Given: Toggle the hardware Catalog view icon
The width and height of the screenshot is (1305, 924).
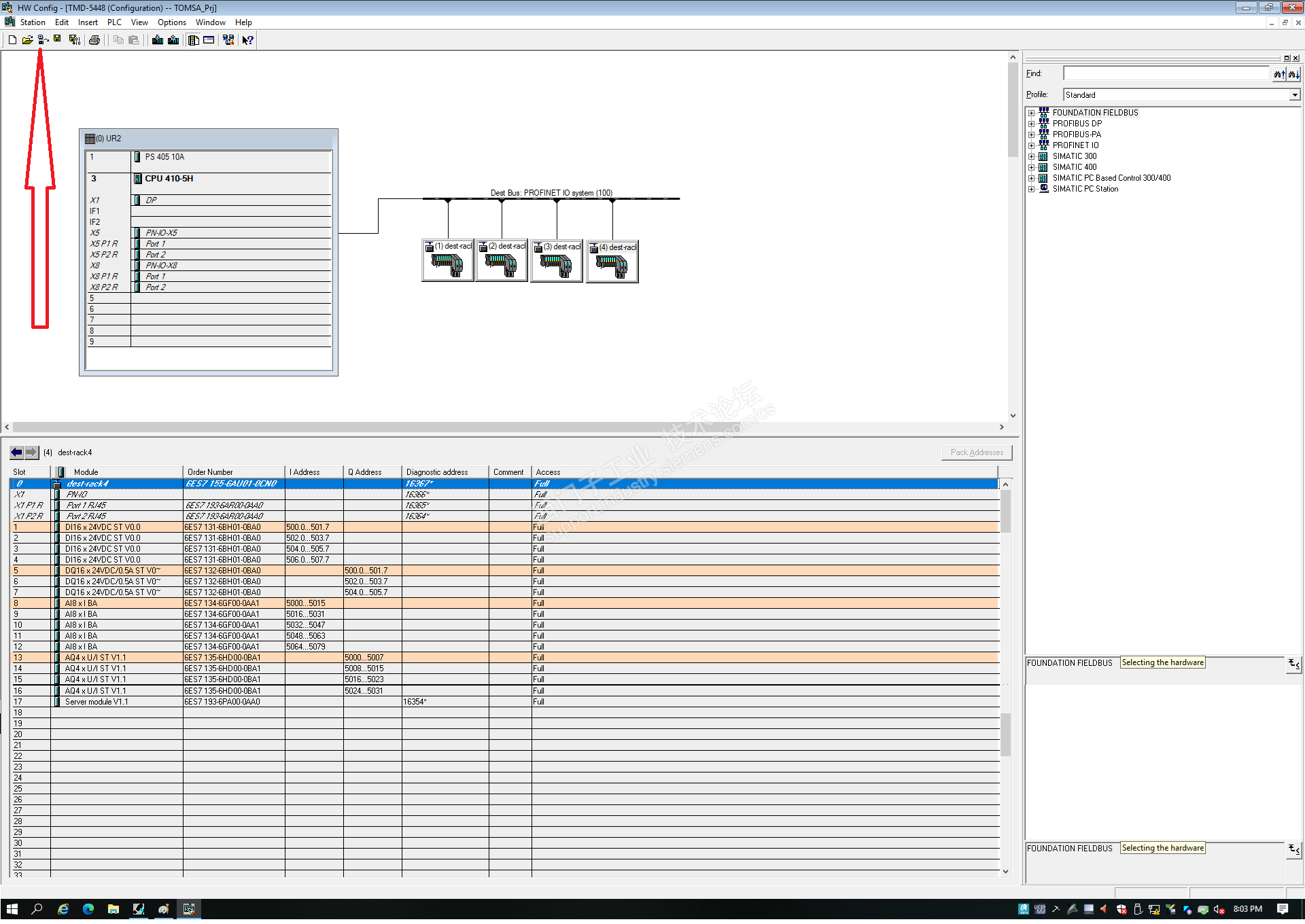Looking at the screenshot, I should (x=194, y=40).
